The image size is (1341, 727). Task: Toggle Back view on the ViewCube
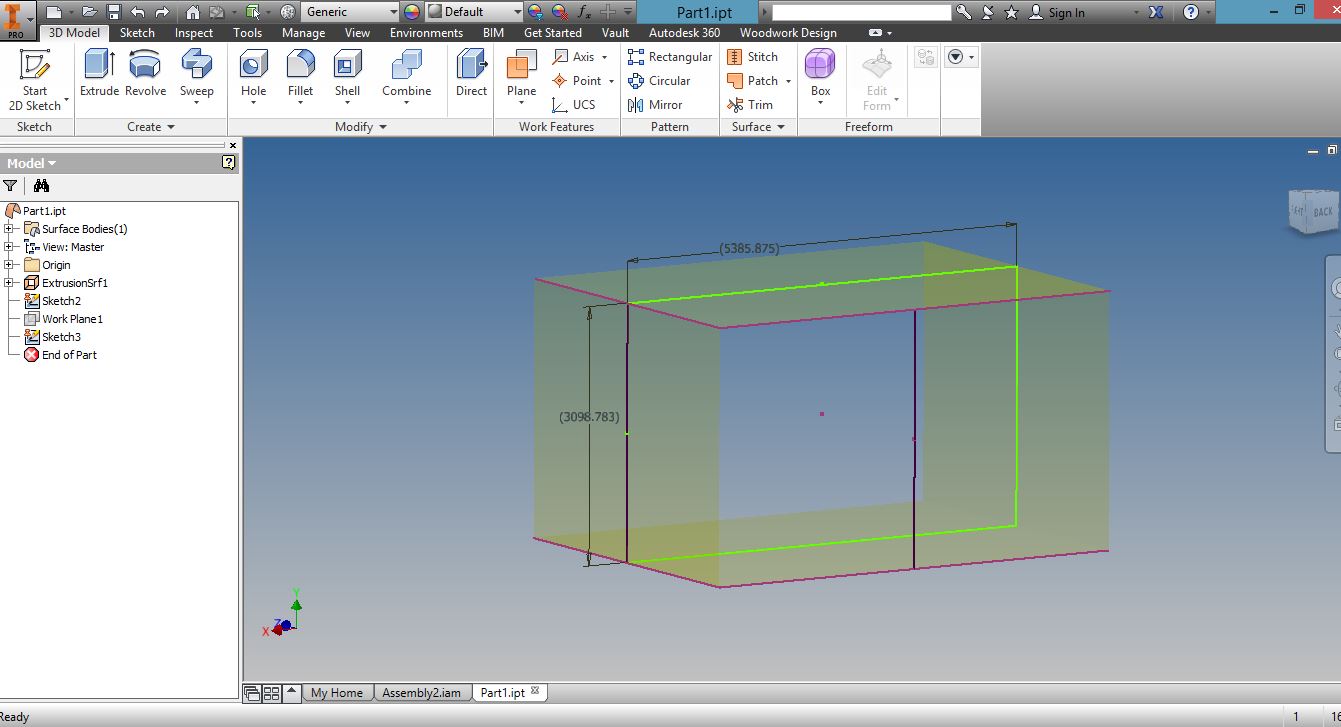pyautogui.click(x=1322, y=212)
